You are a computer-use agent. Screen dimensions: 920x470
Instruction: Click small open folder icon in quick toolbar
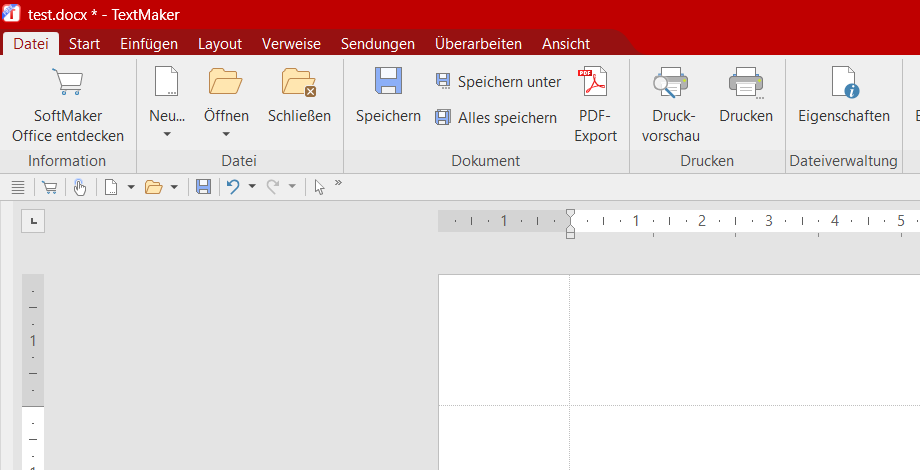pyautogui.click(x=154, y=187)
